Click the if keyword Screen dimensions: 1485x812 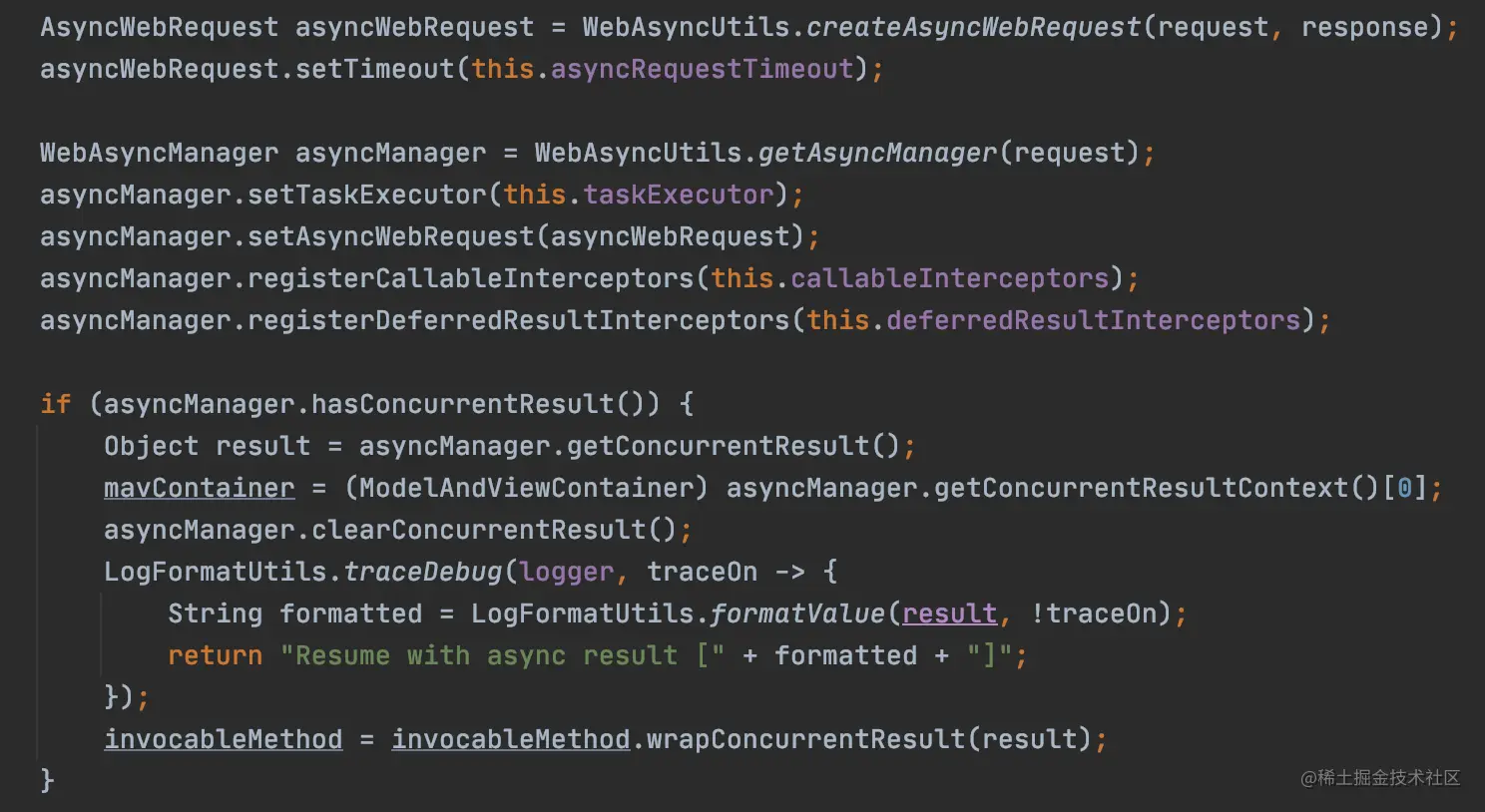pos(56,404)
